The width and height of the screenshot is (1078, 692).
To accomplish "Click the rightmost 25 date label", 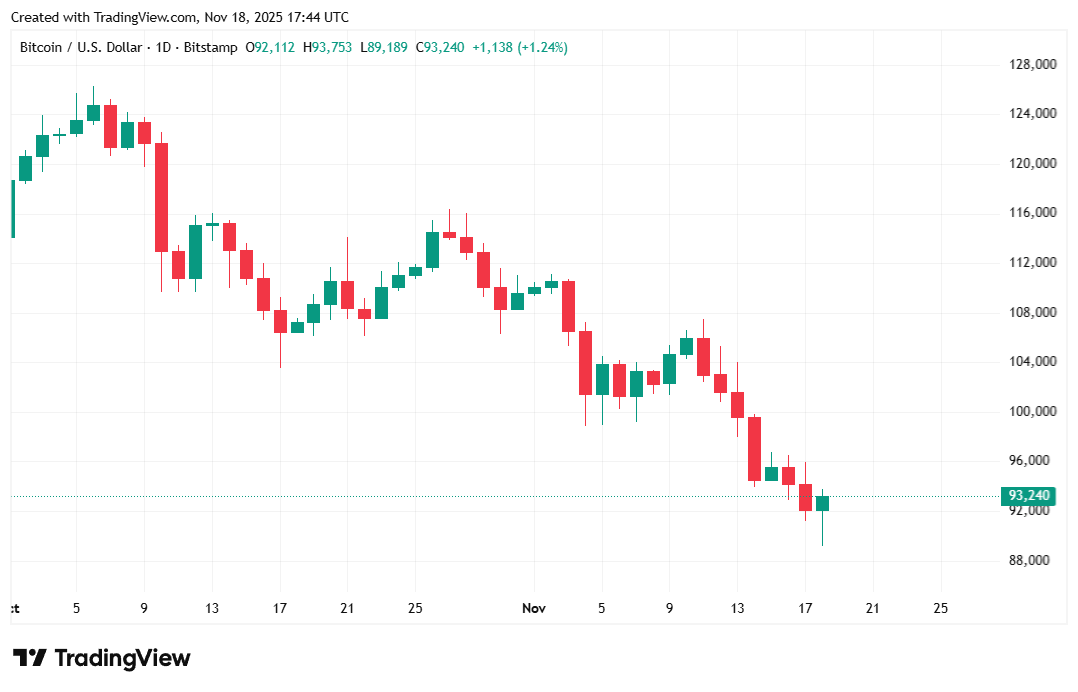I will (939, 608).
